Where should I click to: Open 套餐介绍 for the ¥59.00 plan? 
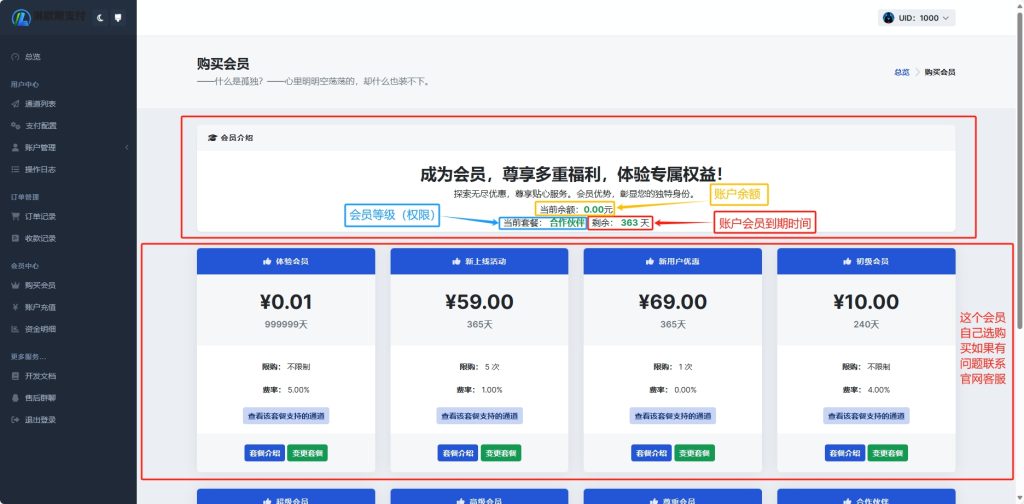[x=458, y=453]
